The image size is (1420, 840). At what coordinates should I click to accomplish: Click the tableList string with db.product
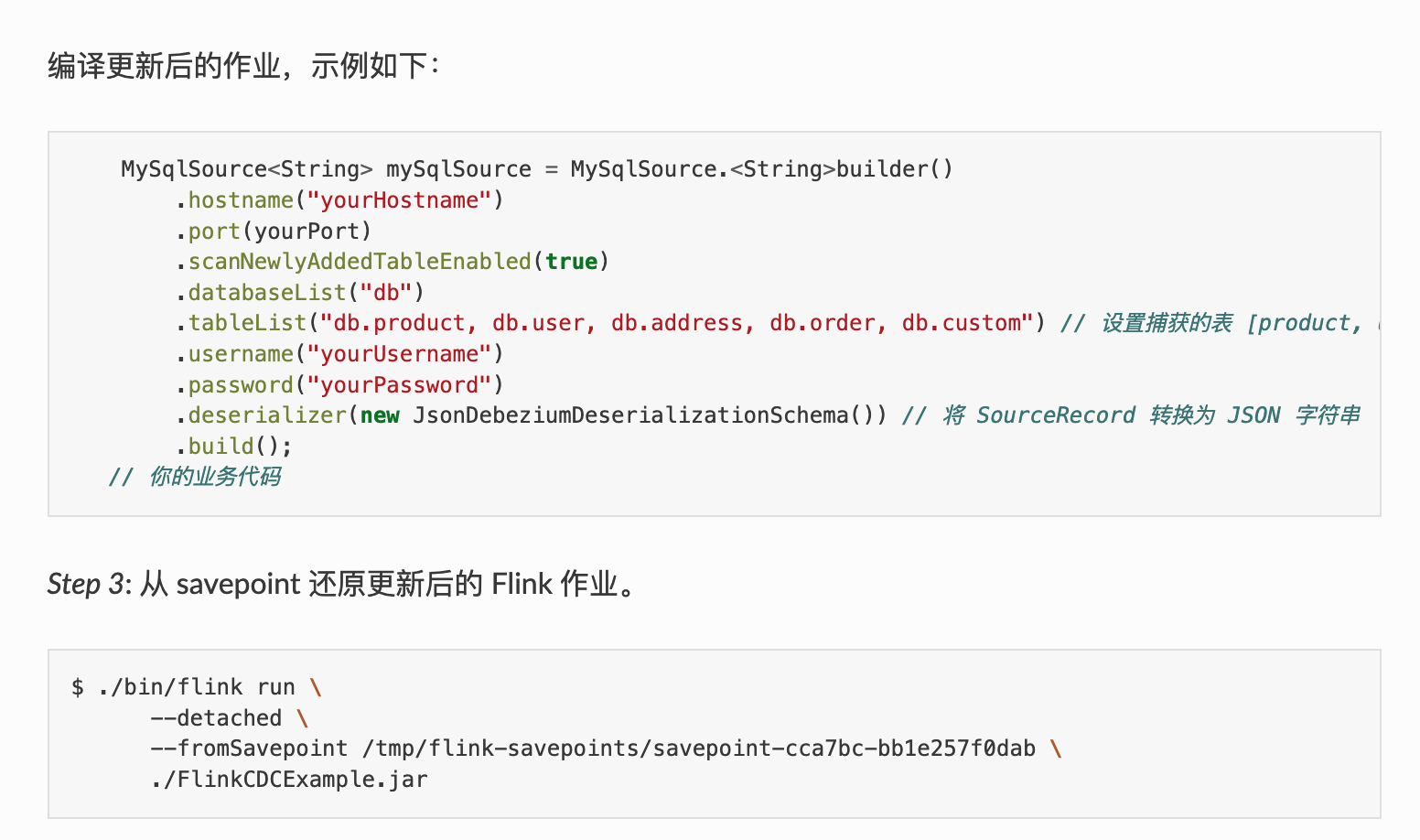click(x=676, y=323)
